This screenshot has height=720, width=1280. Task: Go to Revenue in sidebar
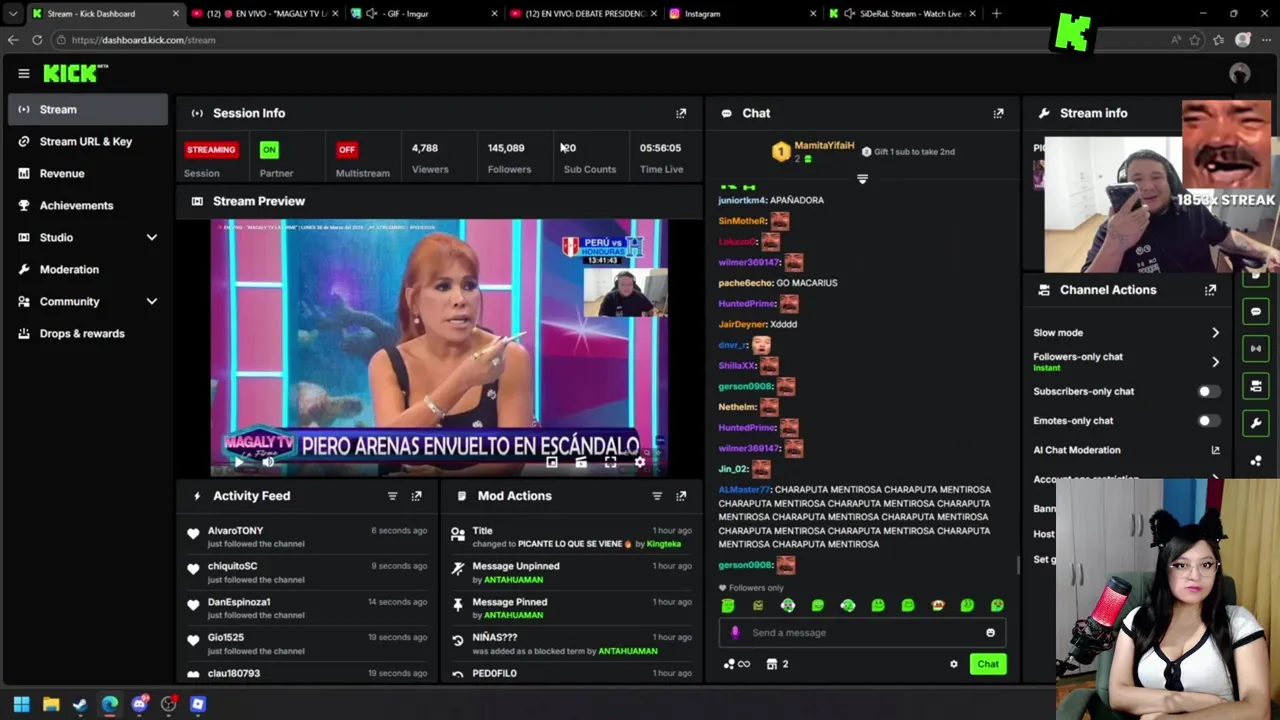[88, 174]
